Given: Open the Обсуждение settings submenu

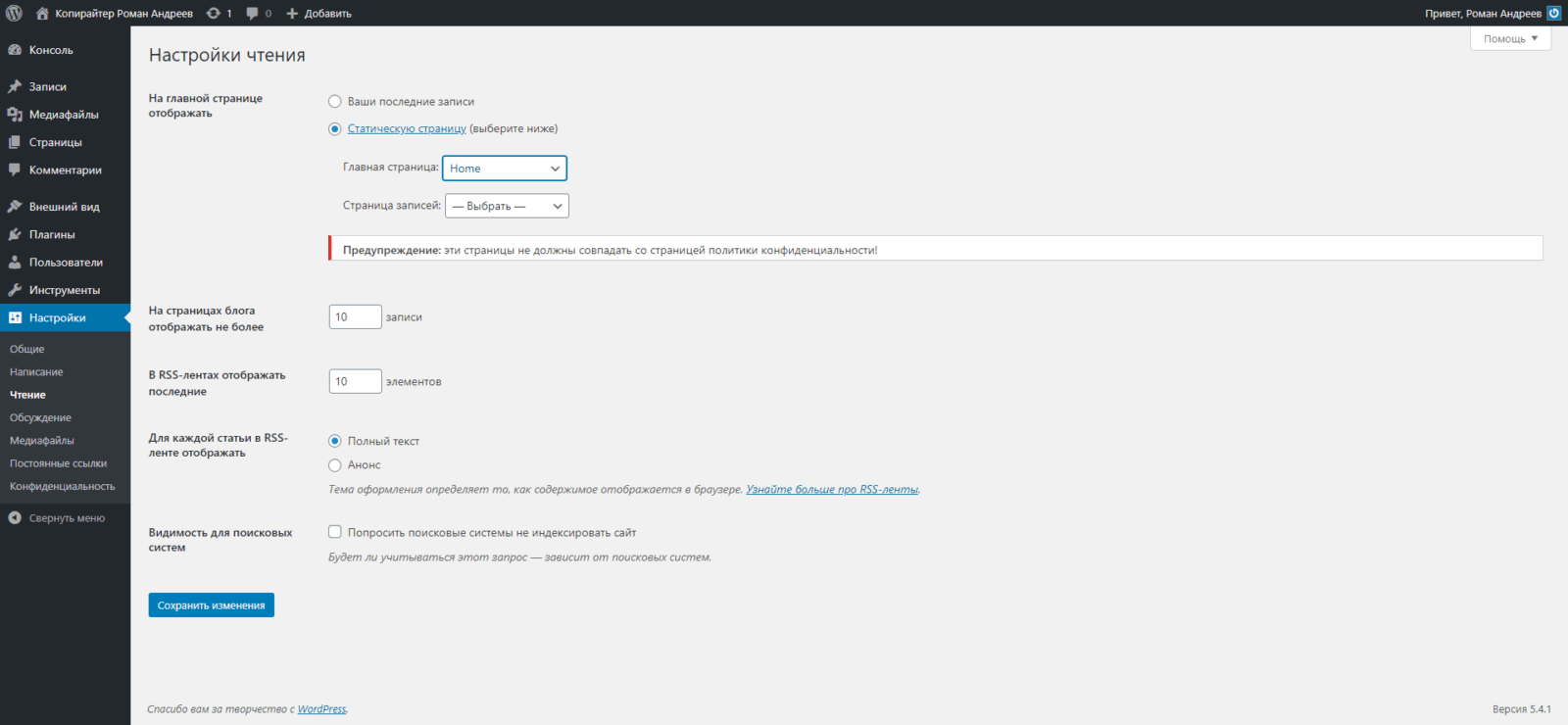Looking at the screenshot, I should point(40,417).
